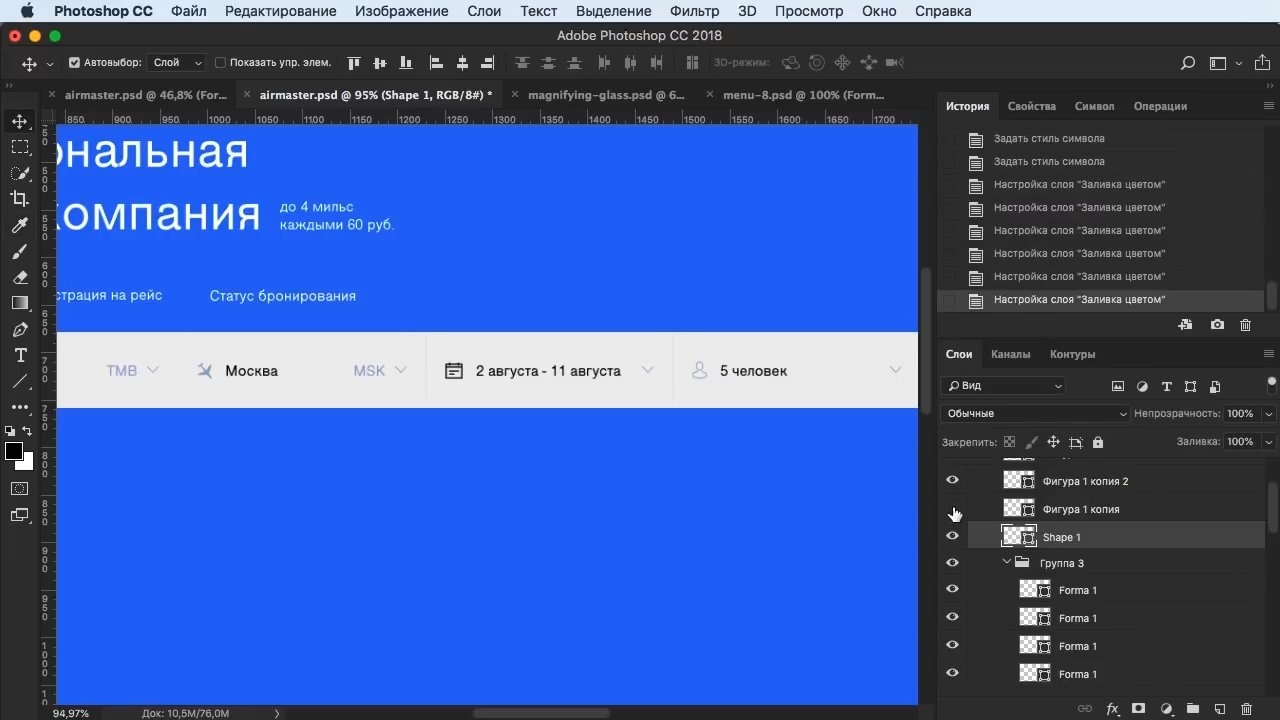Select the Crop tool

20,199
